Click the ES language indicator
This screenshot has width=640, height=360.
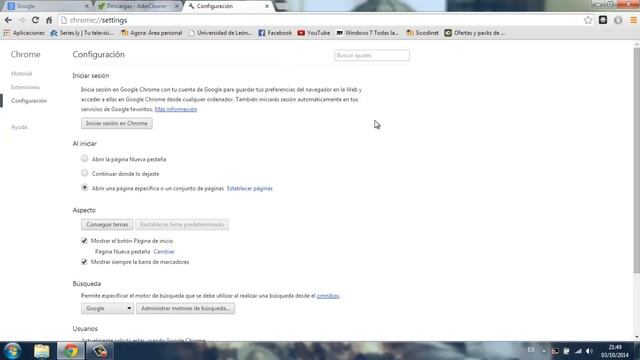[x=531, y=350]
